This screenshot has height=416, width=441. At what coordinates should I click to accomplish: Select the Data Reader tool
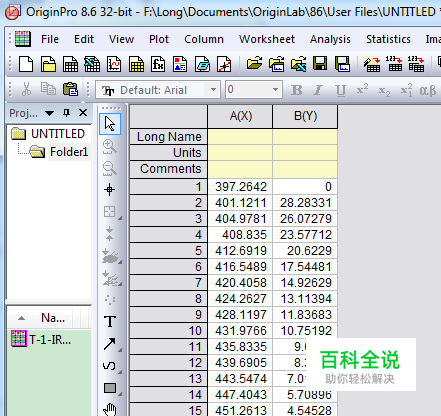tap(109, 212)
